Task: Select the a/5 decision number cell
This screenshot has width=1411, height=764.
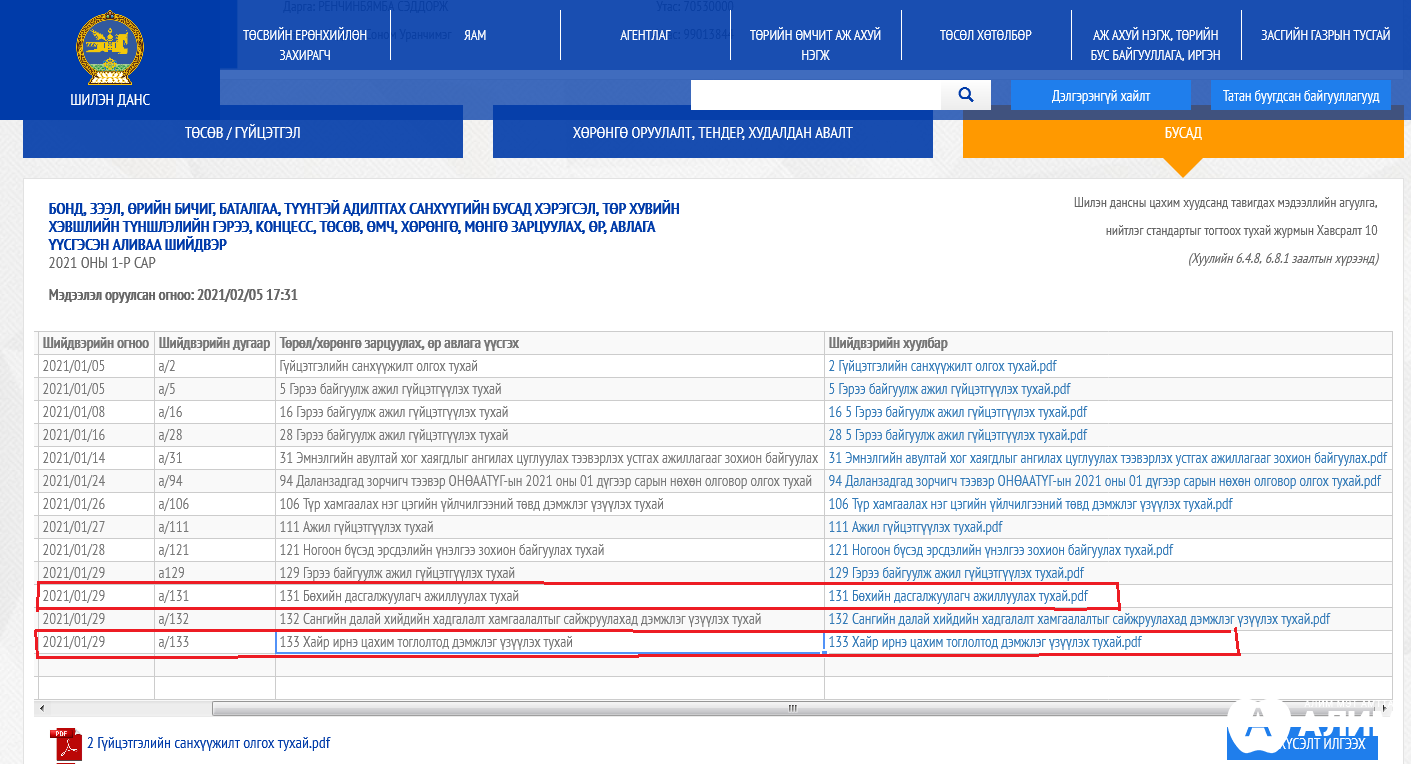Action: [215, 389]
